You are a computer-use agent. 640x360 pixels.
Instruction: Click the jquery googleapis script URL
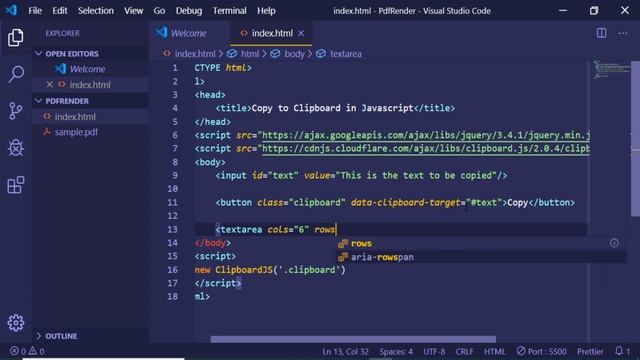point(426,135)
